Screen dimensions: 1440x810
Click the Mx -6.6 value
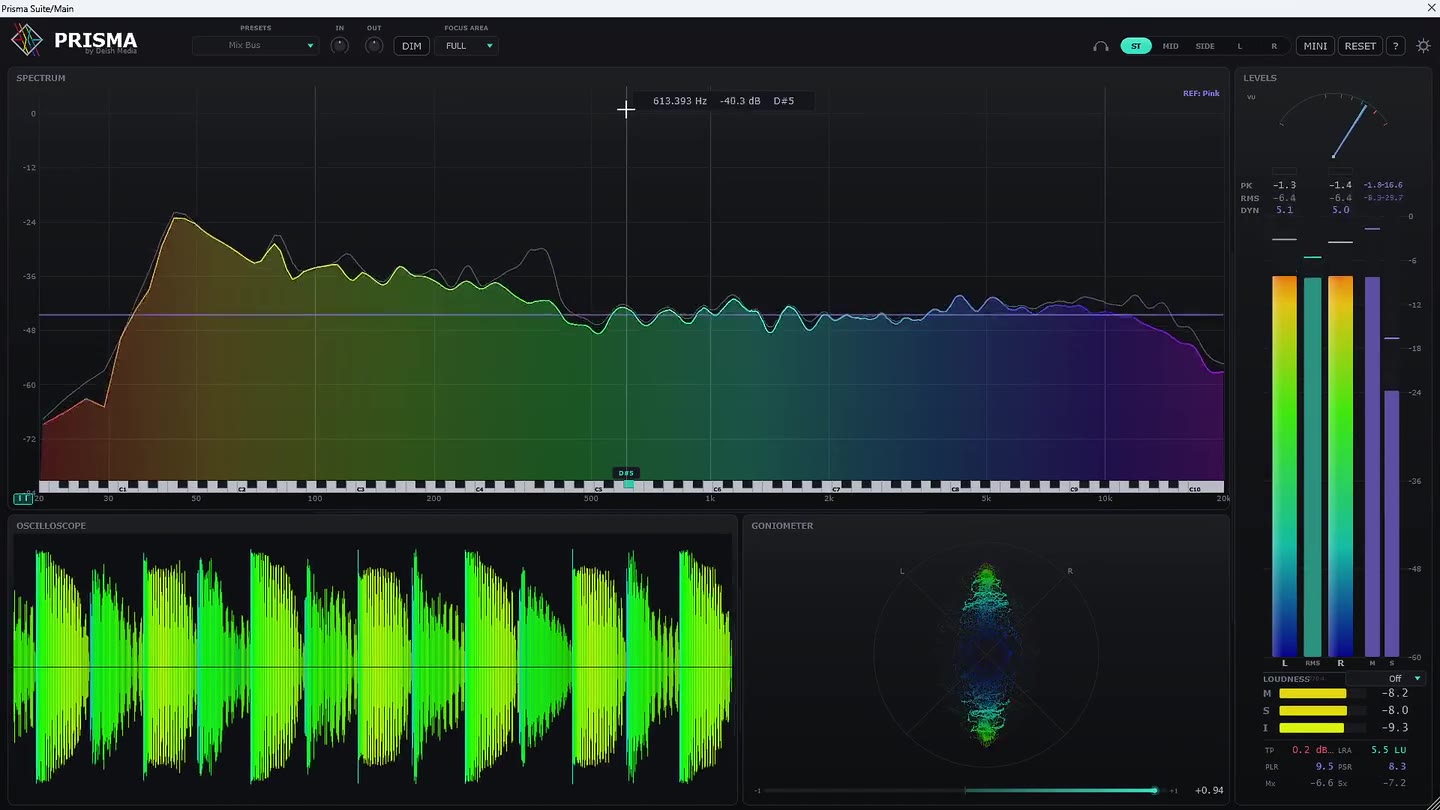point(1323,783)
